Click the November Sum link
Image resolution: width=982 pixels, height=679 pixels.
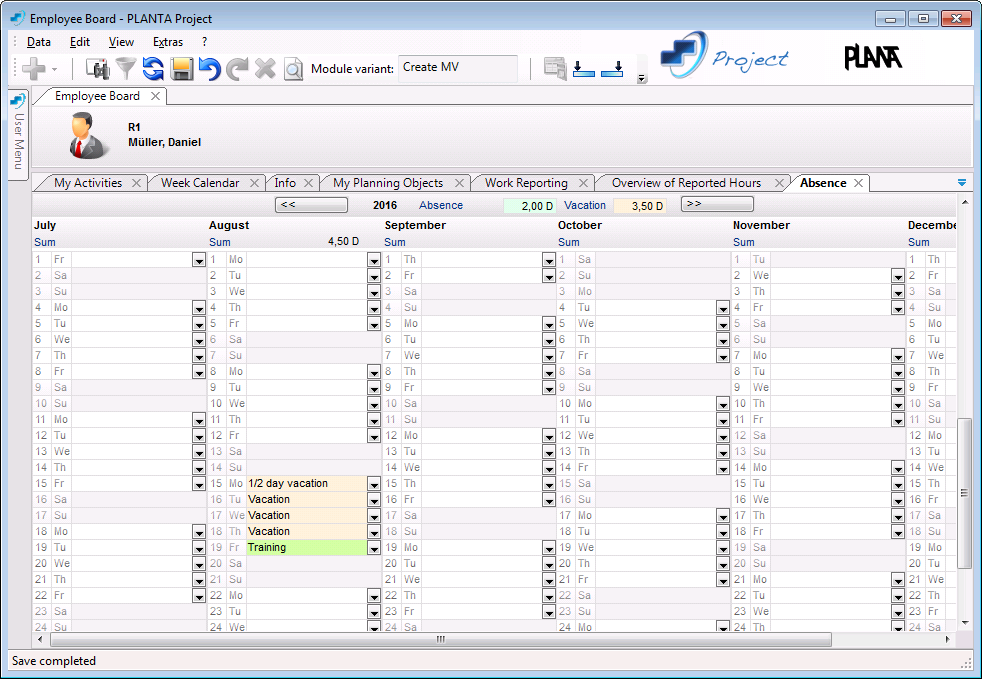743,242
